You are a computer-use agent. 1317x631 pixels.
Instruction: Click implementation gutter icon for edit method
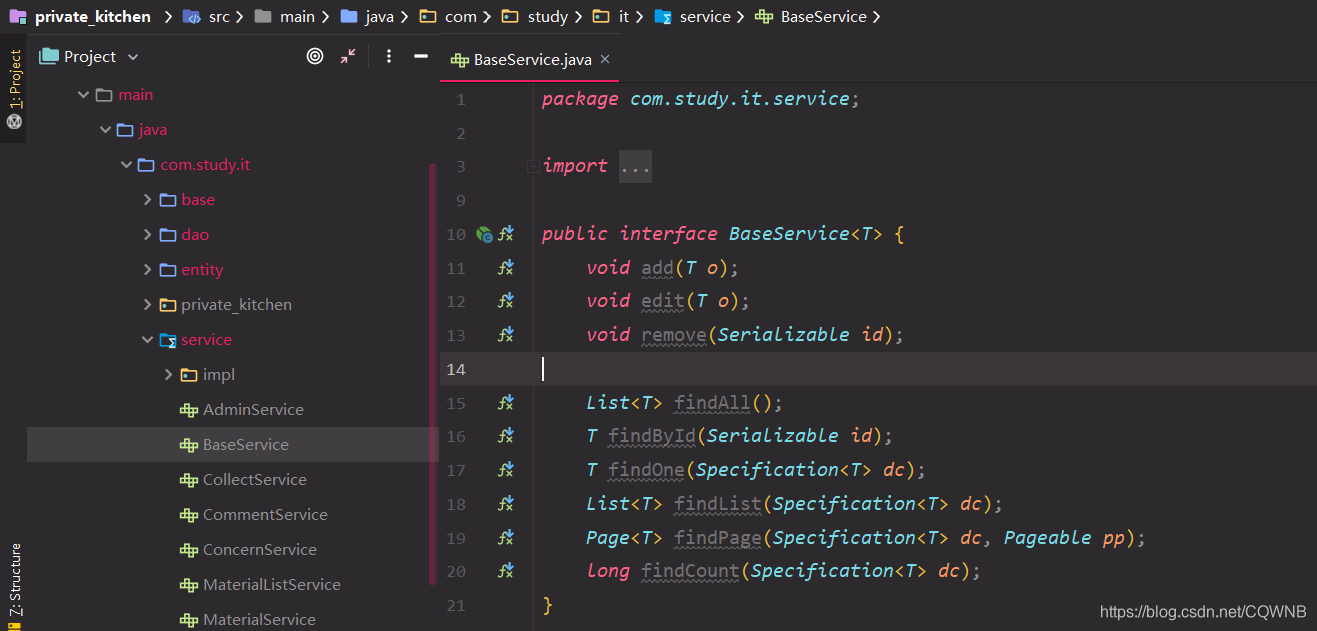[507, 300]
